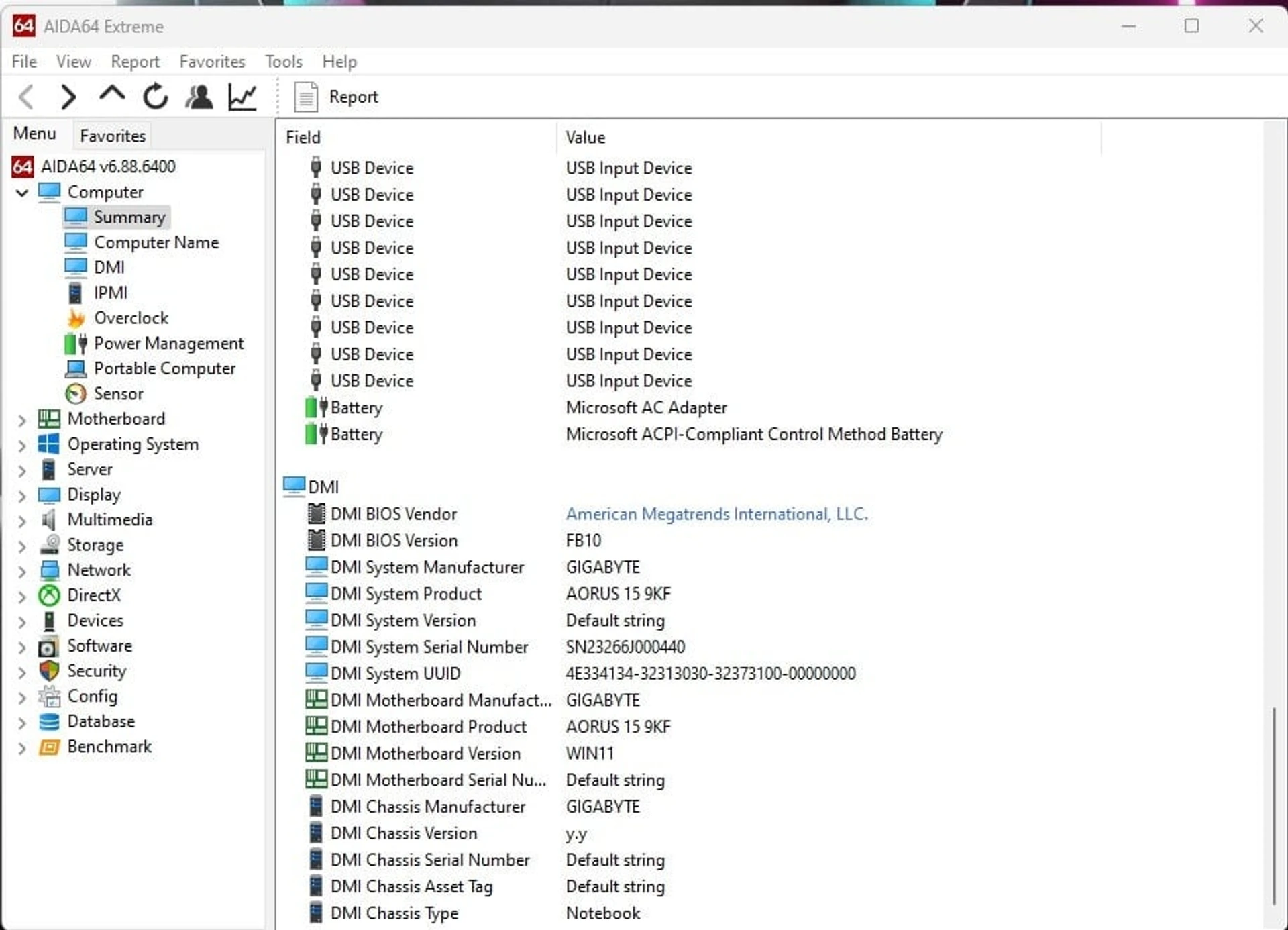1288x930 pixels.
Task: Click the Report page icon in the toolbar
Action: coord(306,97)
